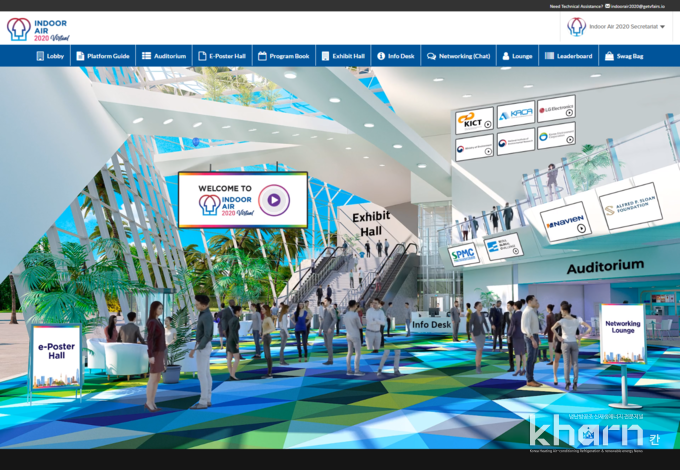The height and width of the screenshot is (470, 680).
Task: Select Exhibit Hall in the navigation bar
Action: coord(343,56)
